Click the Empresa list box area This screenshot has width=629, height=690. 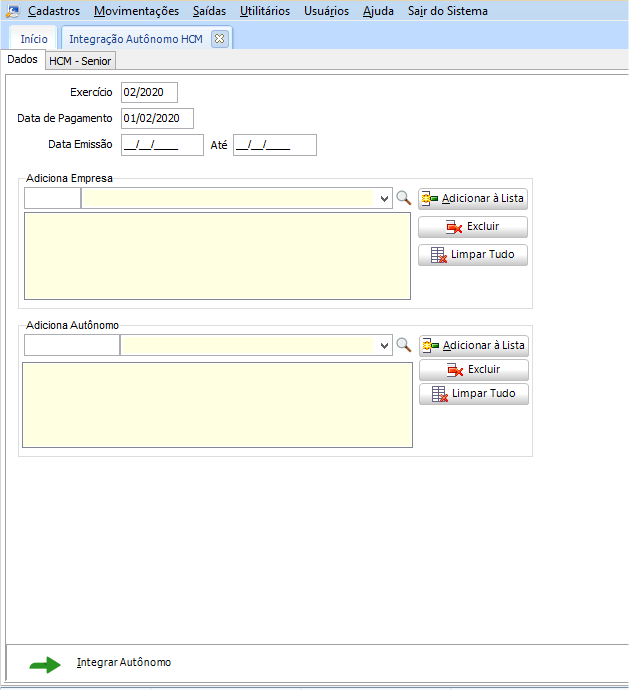click(x=217, y=256)
